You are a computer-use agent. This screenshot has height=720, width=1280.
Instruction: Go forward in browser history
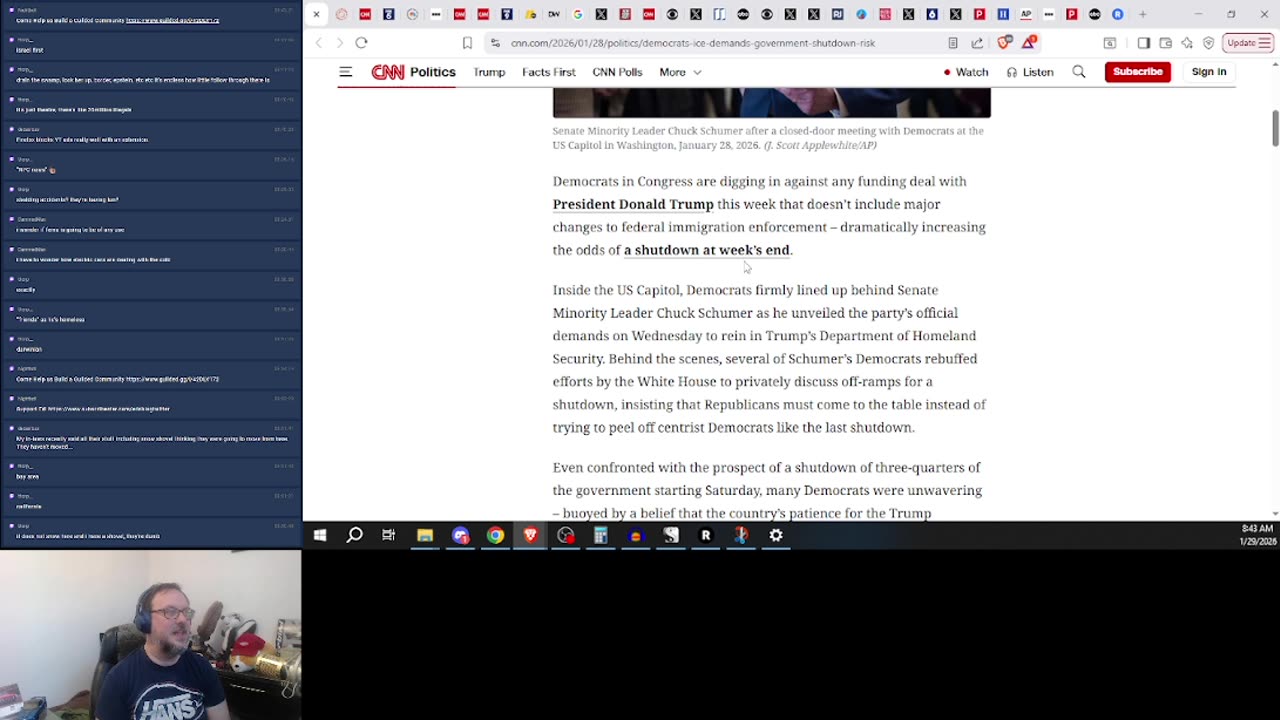click(x=339, y=43)
